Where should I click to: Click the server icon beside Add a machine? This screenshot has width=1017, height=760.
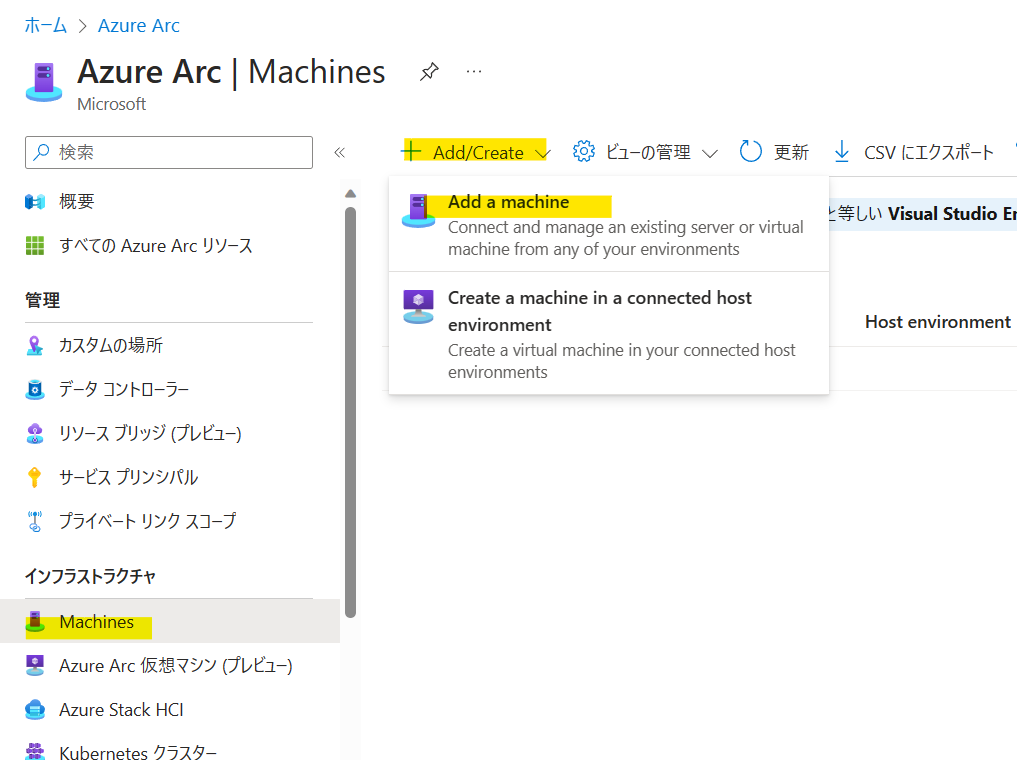click(418, 211)
